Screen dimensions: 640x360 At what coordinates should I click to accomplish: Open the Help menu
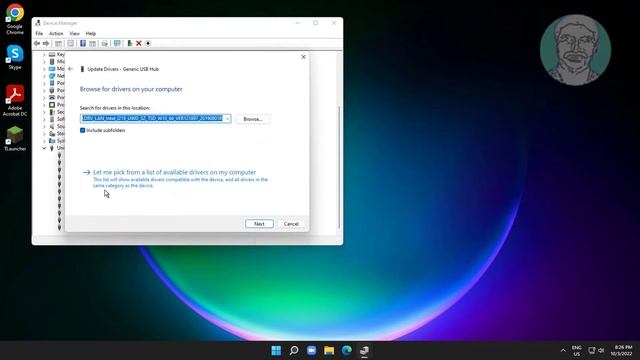pyautogui.click(x=91, y=33)
